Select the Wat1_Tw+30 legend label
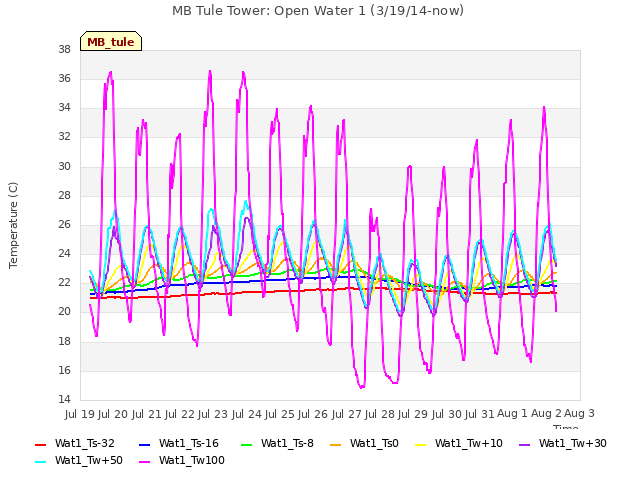Screen dimensions: 640x480 [x=573, y=443]
